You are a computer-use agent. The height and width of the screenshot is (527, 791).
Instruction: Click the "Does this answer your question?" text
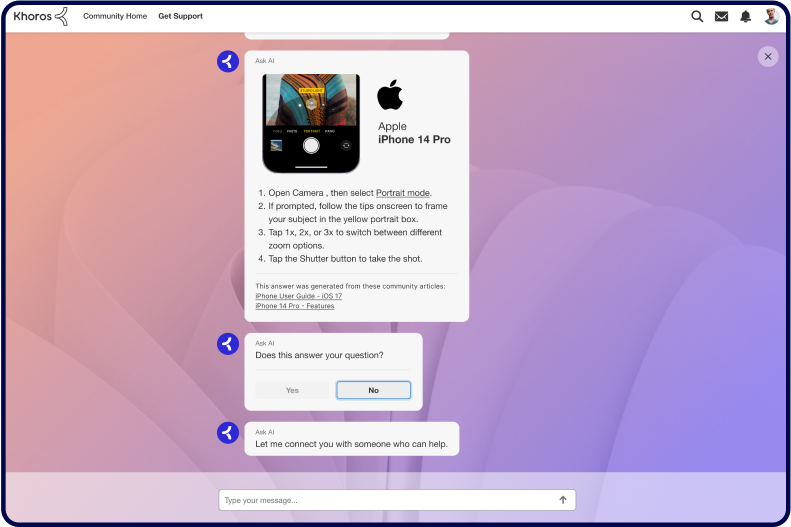click(319, 355)
